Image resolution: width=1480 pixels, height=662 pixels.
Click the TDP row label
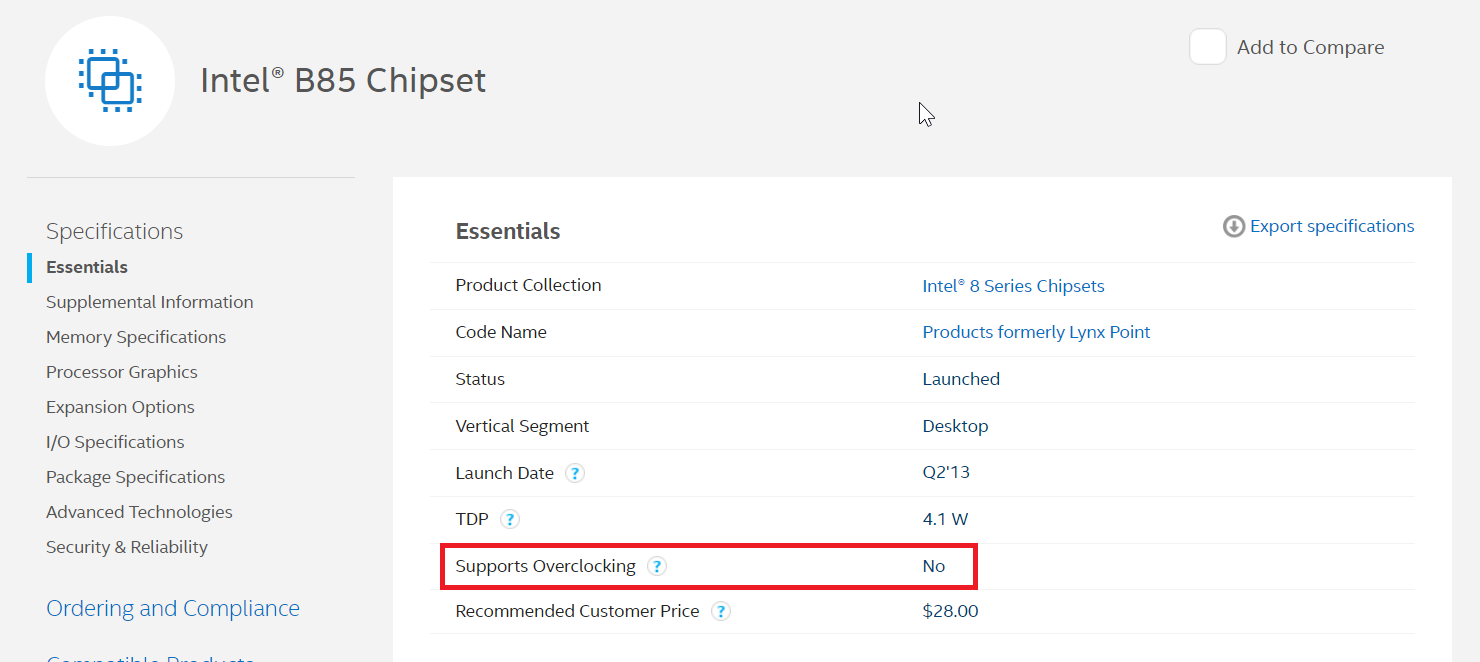tap(472, 519)
